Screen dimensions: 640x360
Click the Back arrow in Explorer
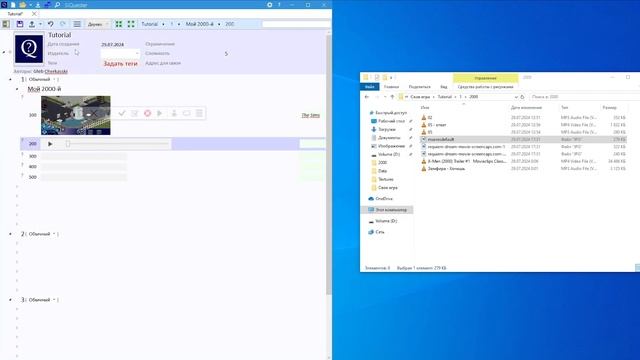[x=367, y=97]
